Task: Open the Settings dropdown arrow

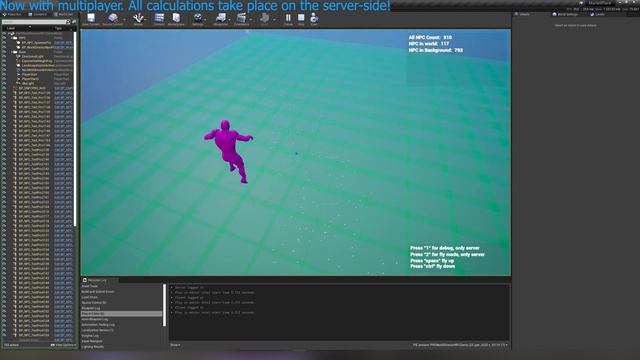Action: click(205, 19)
